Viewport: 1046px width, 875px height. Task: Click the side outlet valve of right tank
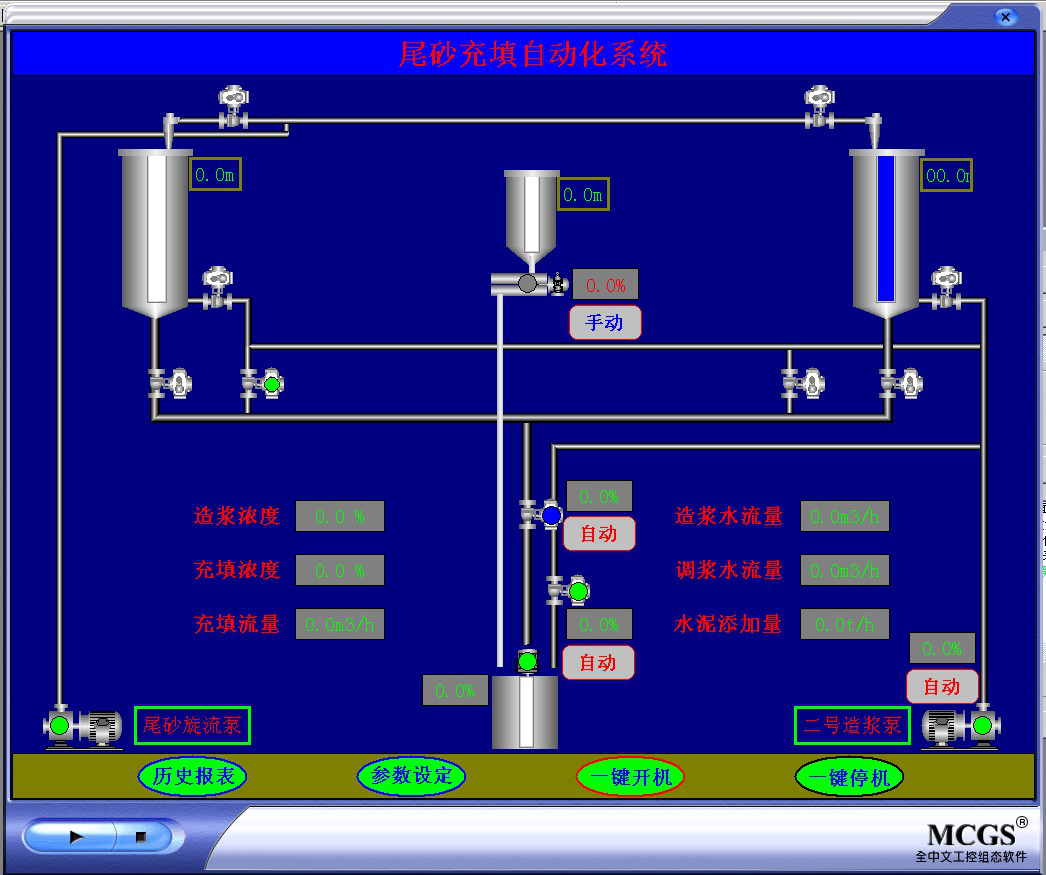tap(944, 287)
